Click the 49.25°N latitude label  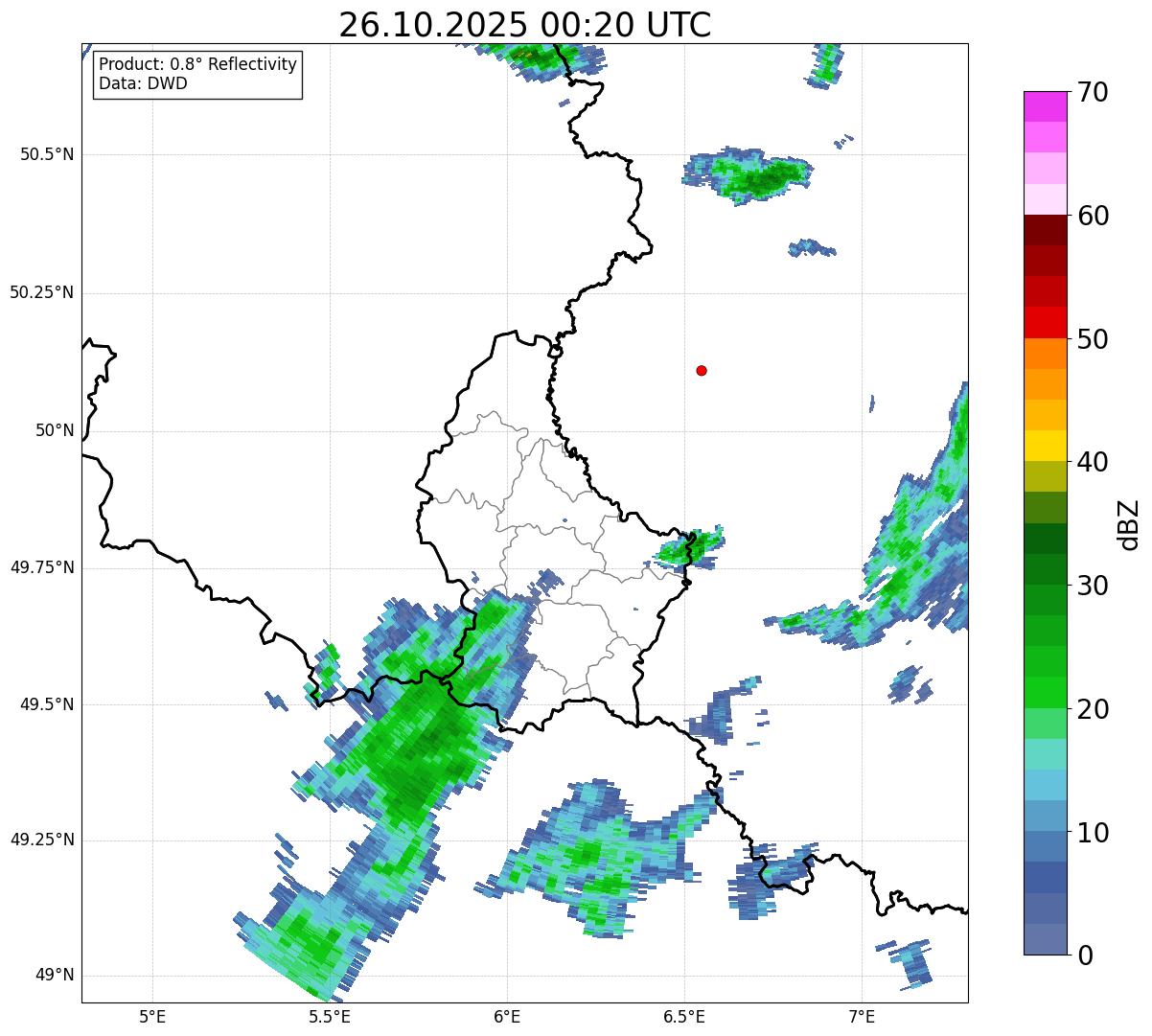click(42, 840)
